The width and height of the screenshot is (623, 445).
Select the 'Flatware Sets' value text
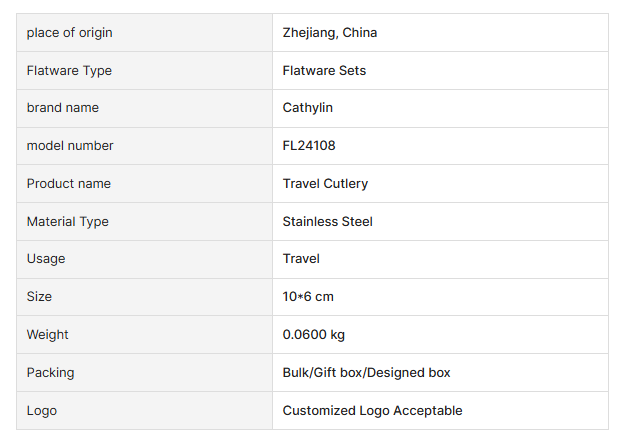pos(324,71)
